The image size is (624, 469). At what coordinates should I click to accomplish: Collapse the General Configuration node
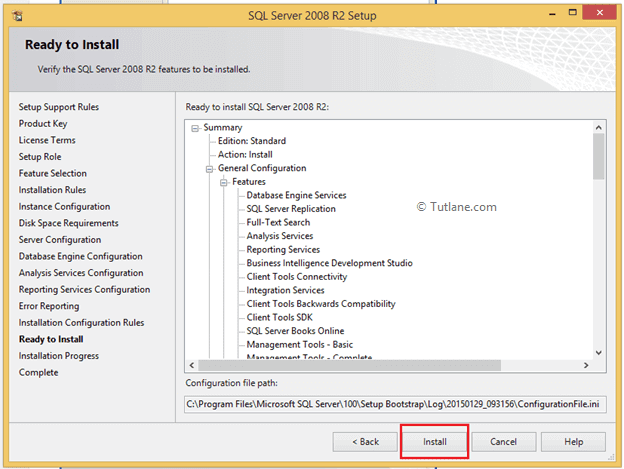click(x=209, y=169)
